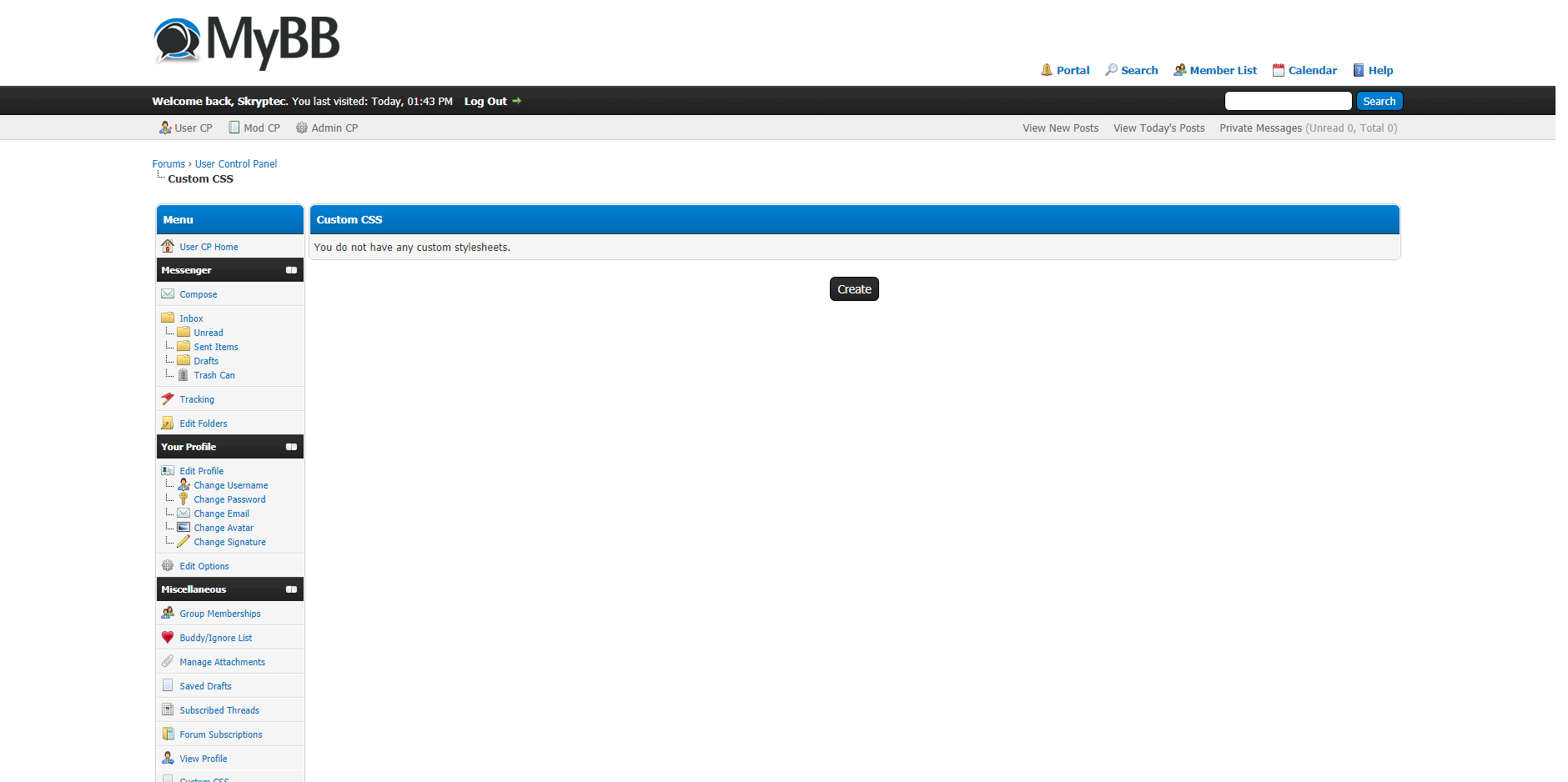
Task: Open the Edit Options link
Action: pyautogui.click(x=204, y=566)
